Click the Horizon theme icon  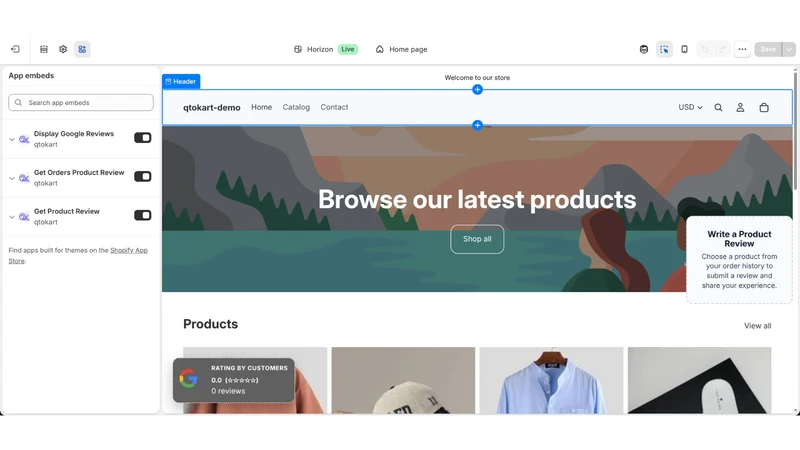point(298,49)
